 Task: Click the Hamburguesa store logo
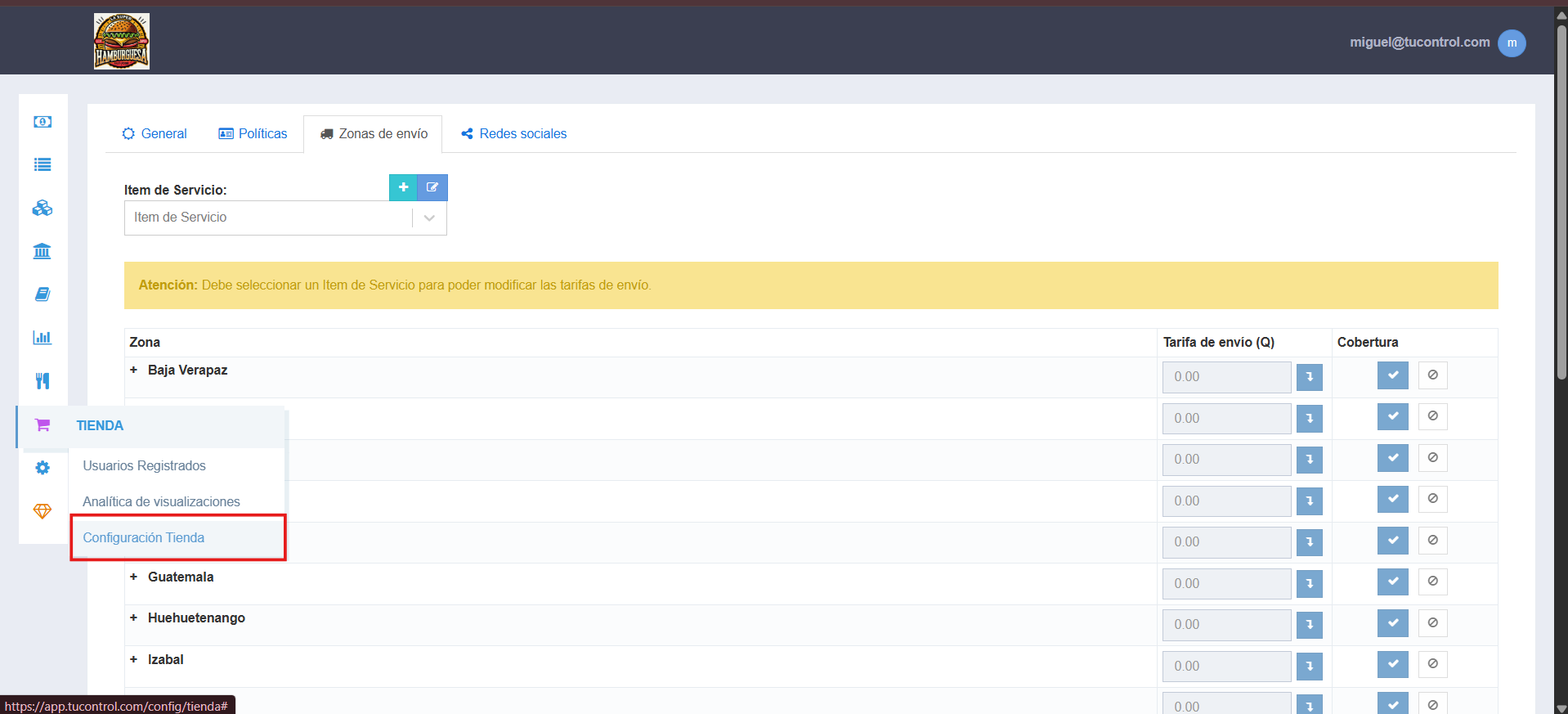[x=122, y=41]
